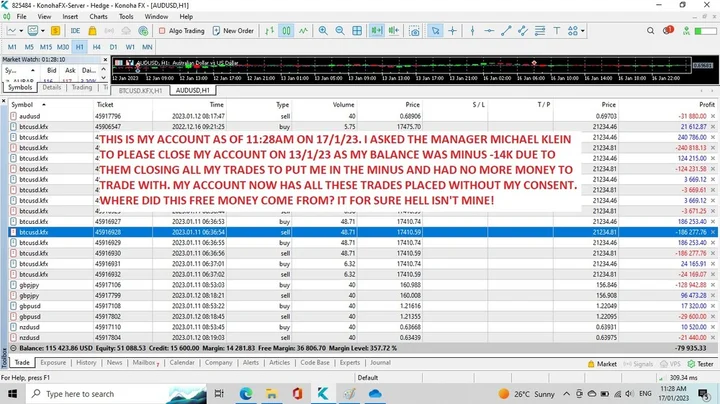Enable the crosshair cursor
The image size is (720, 404).
pos(452,31)
